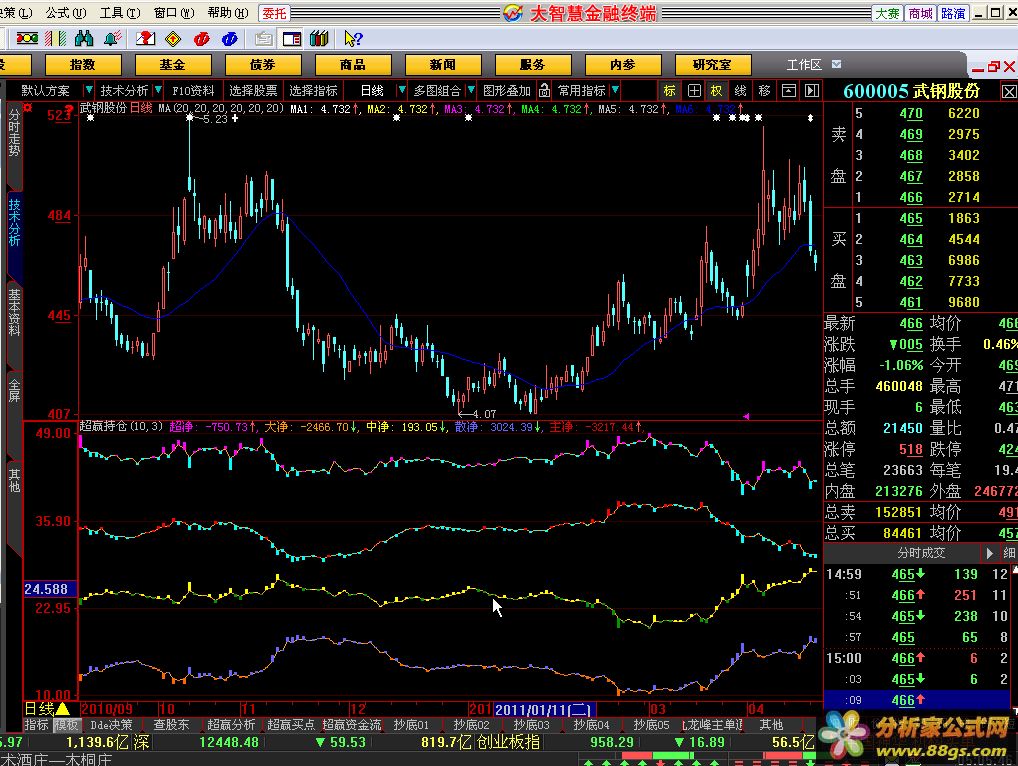Screen dimensions: 1018x766
Task: Close the 600005 武钢股份 quote panel
Action: click(x=1009, y=92)
